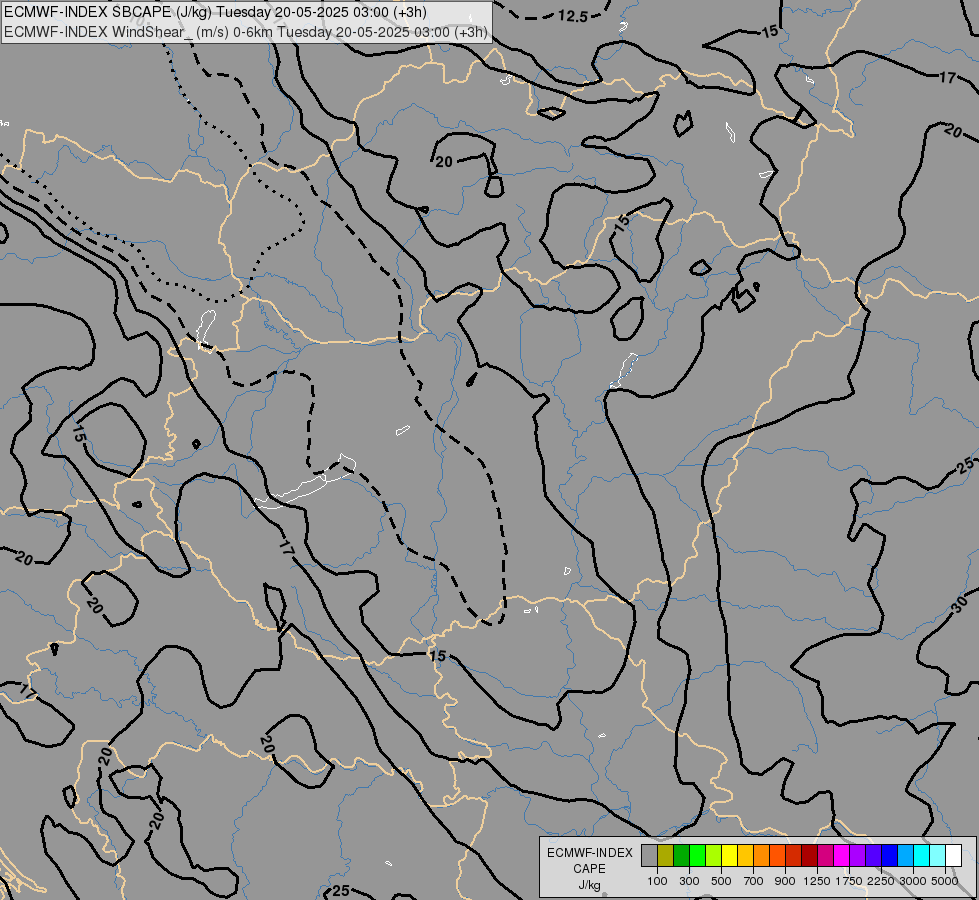Choose the sky blue swatch ending at 3000

tap(905, 855)
